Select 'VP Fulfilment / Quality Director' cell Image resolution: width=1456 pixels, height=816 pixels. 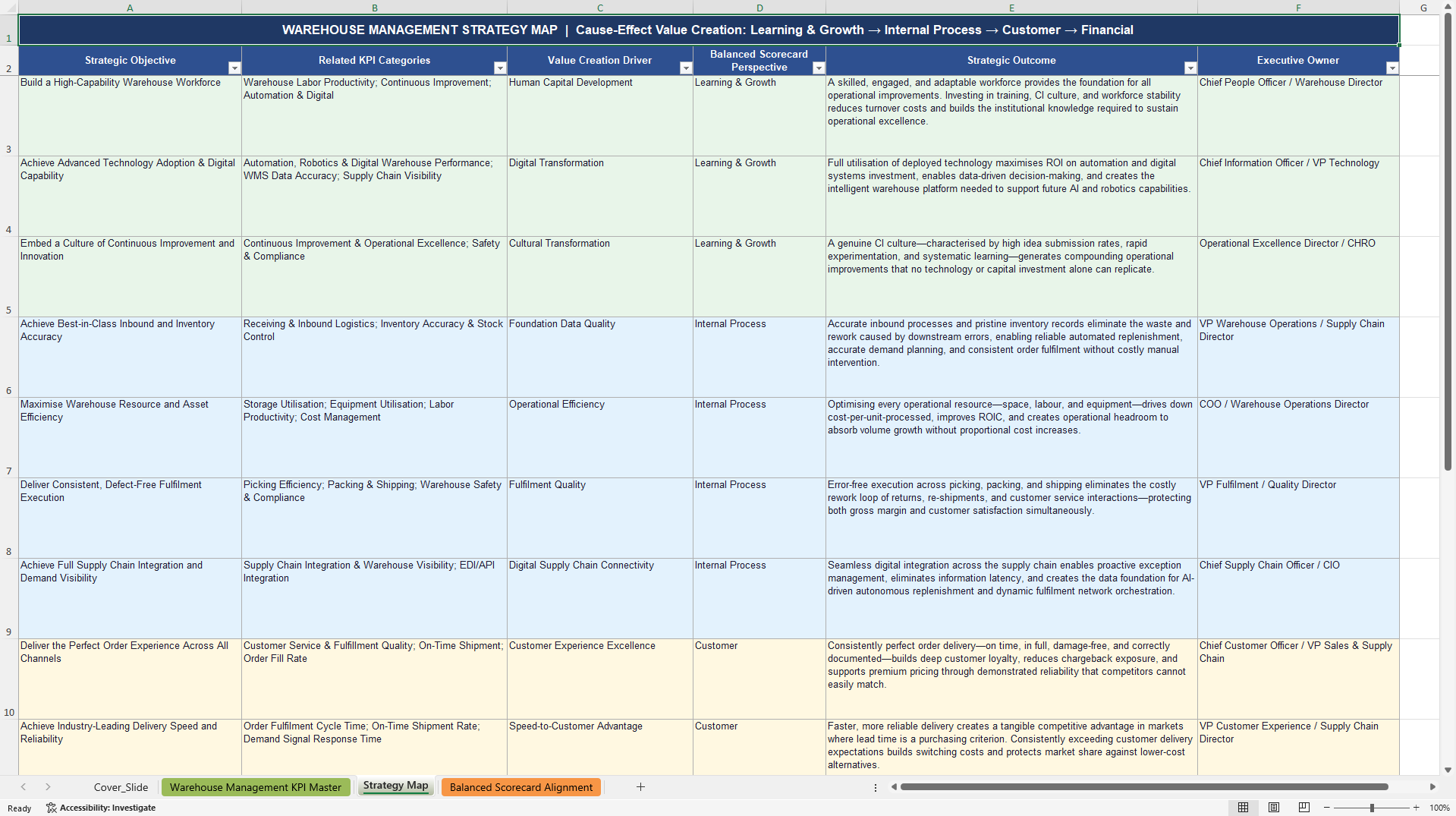(x=1298, y=518)
